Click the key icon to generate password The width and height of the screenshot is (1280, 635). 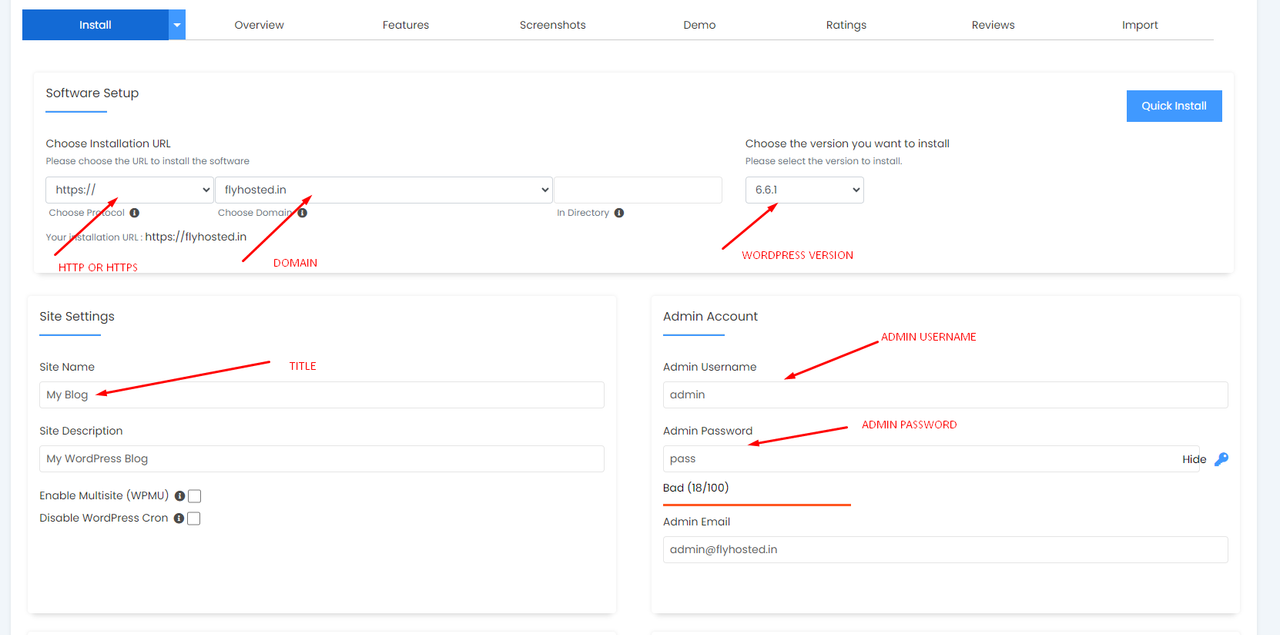coord(1221,459)
